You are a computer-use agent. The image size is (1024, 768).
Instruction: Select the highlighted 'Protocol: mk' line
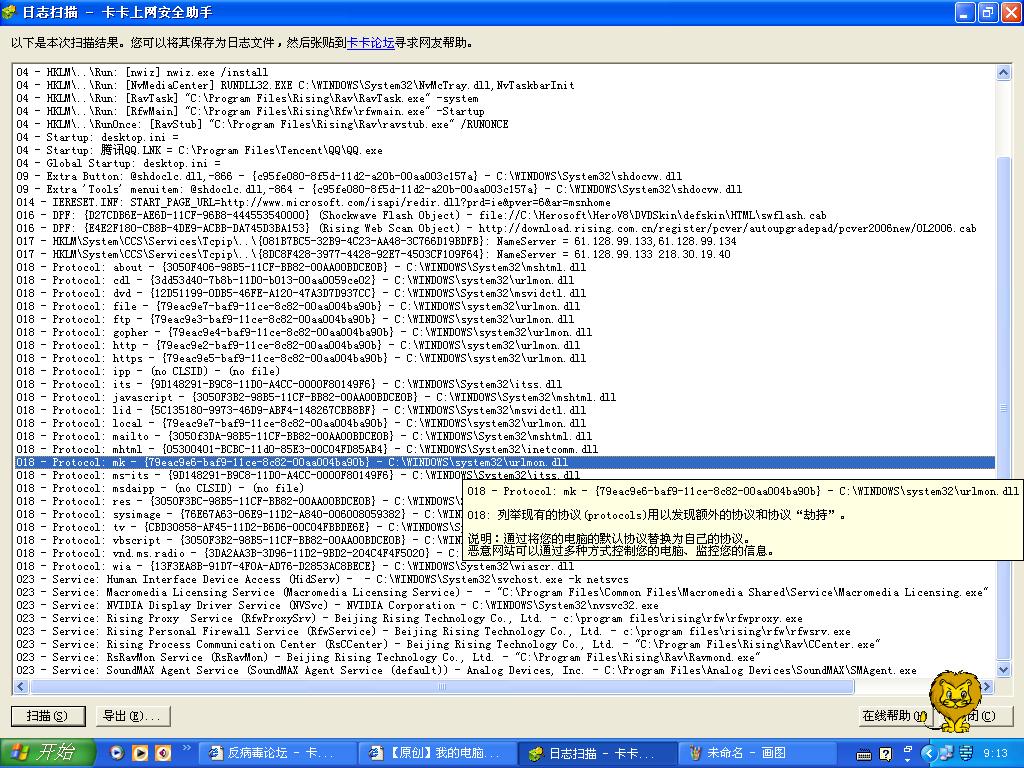click(504, 462)
